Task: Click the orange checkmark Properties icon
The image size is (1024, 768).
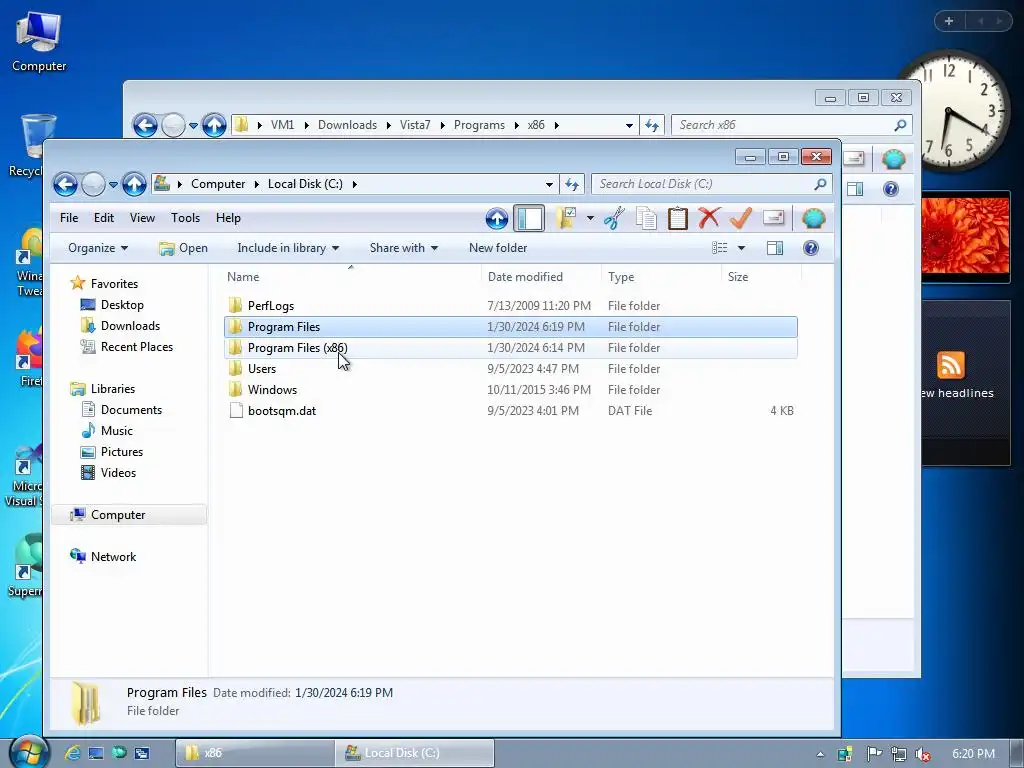Action: tap(741, 218)
